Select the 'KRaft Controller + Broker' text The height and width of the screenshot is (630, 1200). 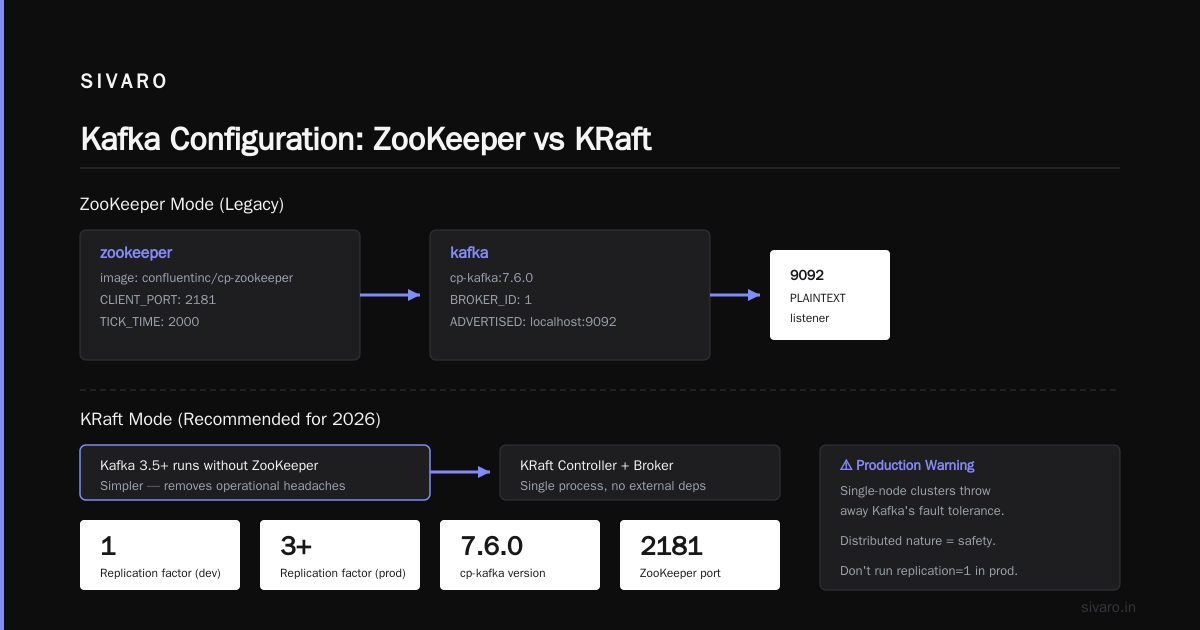coord(597,465)
